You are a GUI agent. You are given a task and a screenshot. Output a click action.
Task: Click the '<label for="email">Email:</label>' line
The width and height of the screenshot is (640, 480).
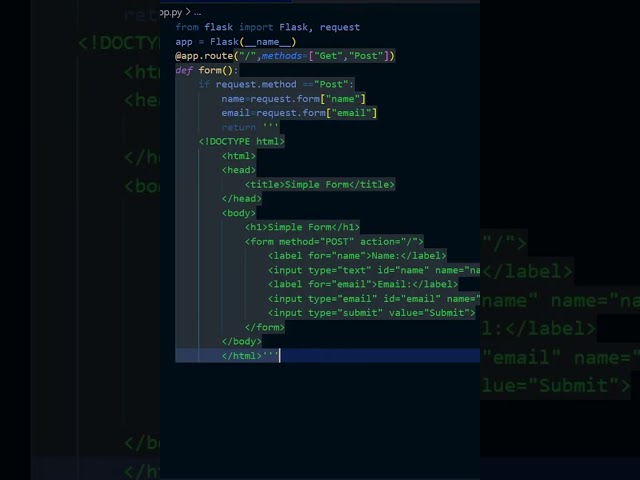pos(363,284)
